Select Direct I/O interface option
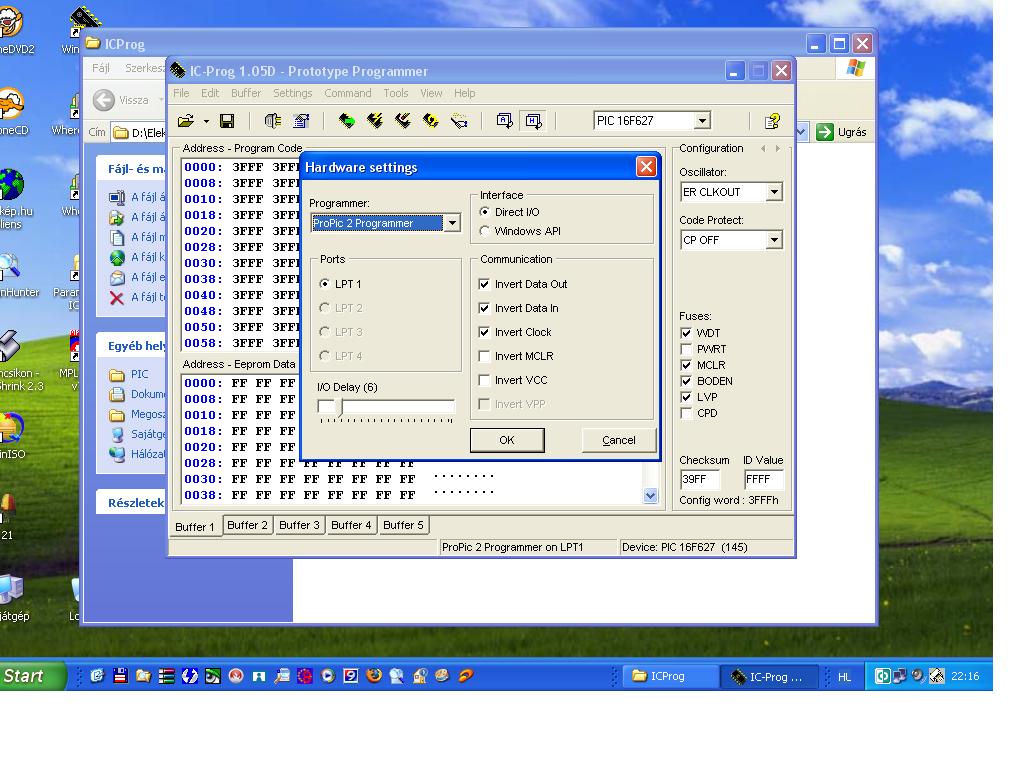This screenshot has height=768, width=1024. coord(484,212)
